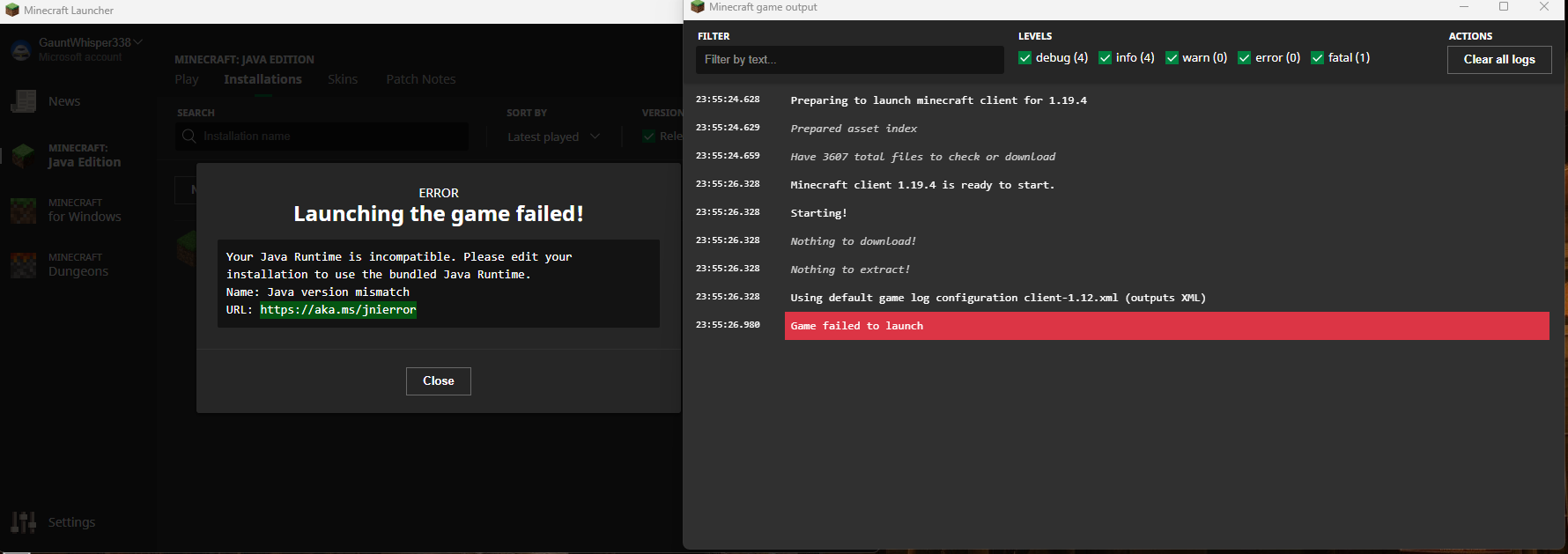The height and width of the screenshot is (554, 1568).
Task: Select Minecraft Java Edition in sidebar
Action: click(x=79, y=156)
